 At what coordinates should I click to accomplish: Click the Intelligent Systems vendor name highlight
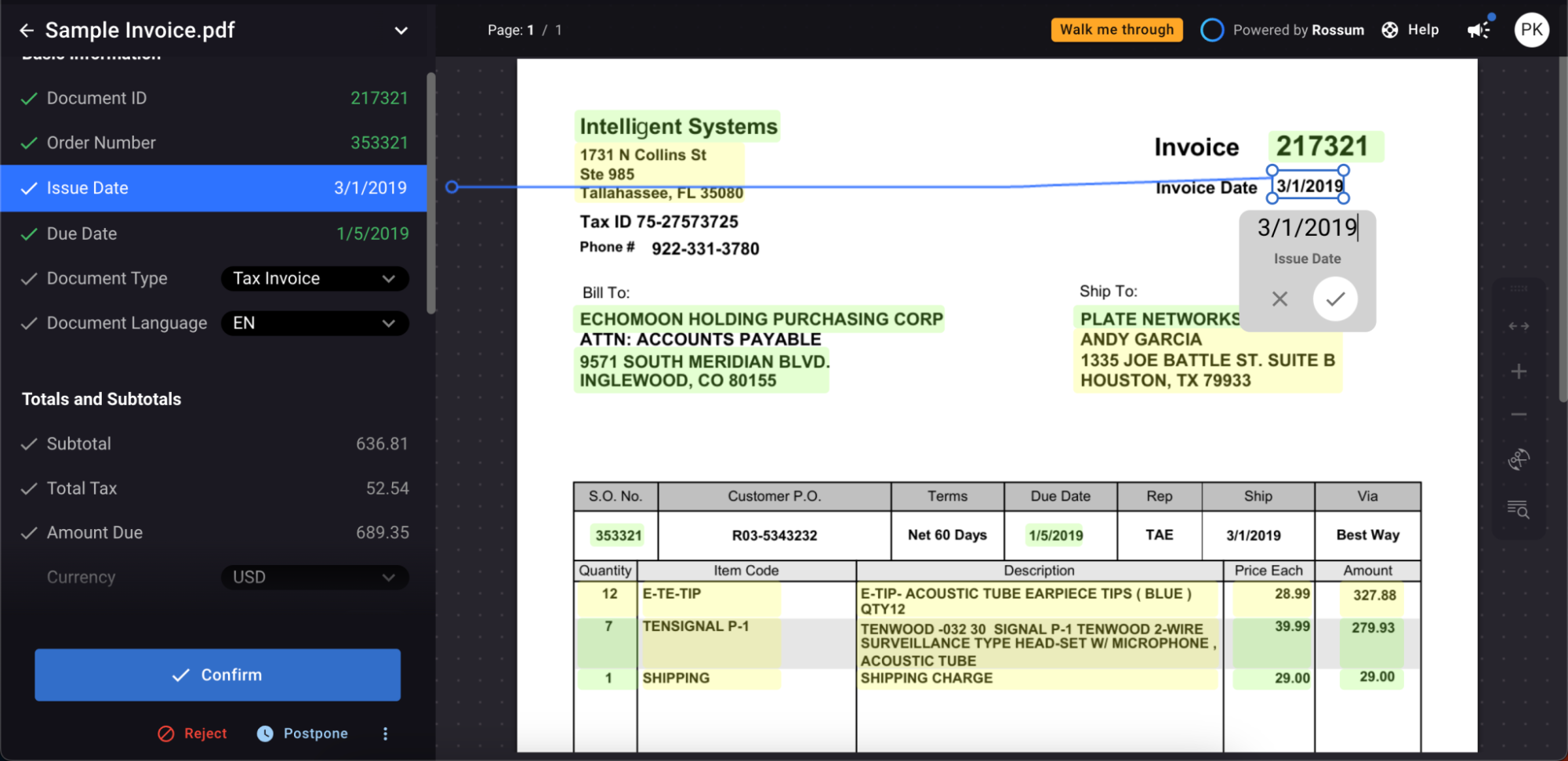678,126
